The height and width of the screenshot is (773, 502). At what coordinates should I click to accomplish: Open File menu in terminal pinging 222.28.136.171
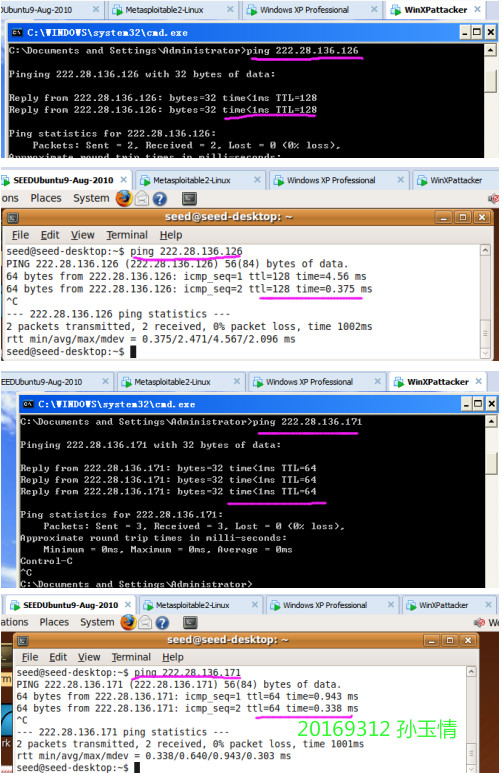click(x=30, y=657)
